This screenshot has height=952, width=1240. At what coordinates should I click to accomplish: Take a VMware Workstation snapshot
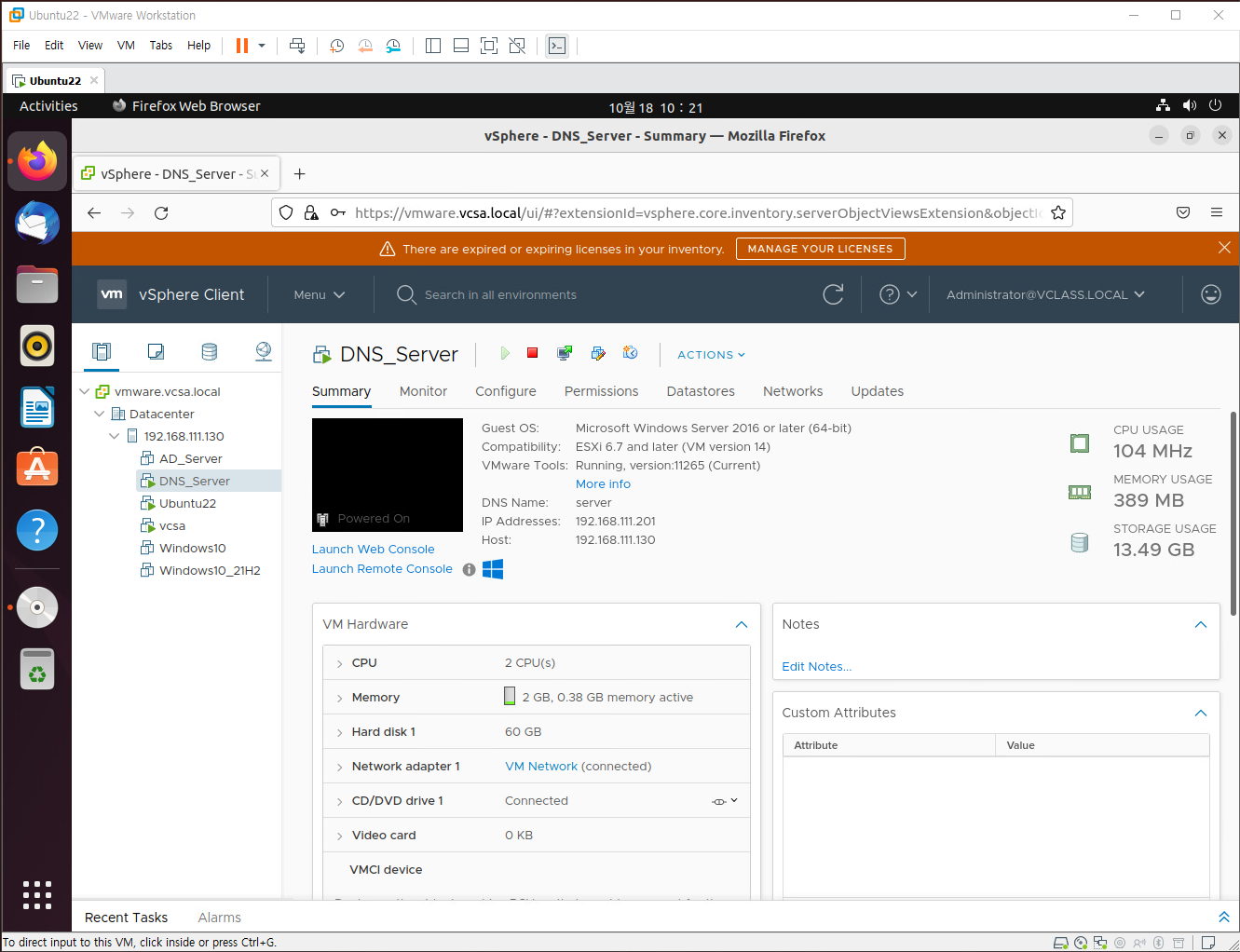pos(337,46)
